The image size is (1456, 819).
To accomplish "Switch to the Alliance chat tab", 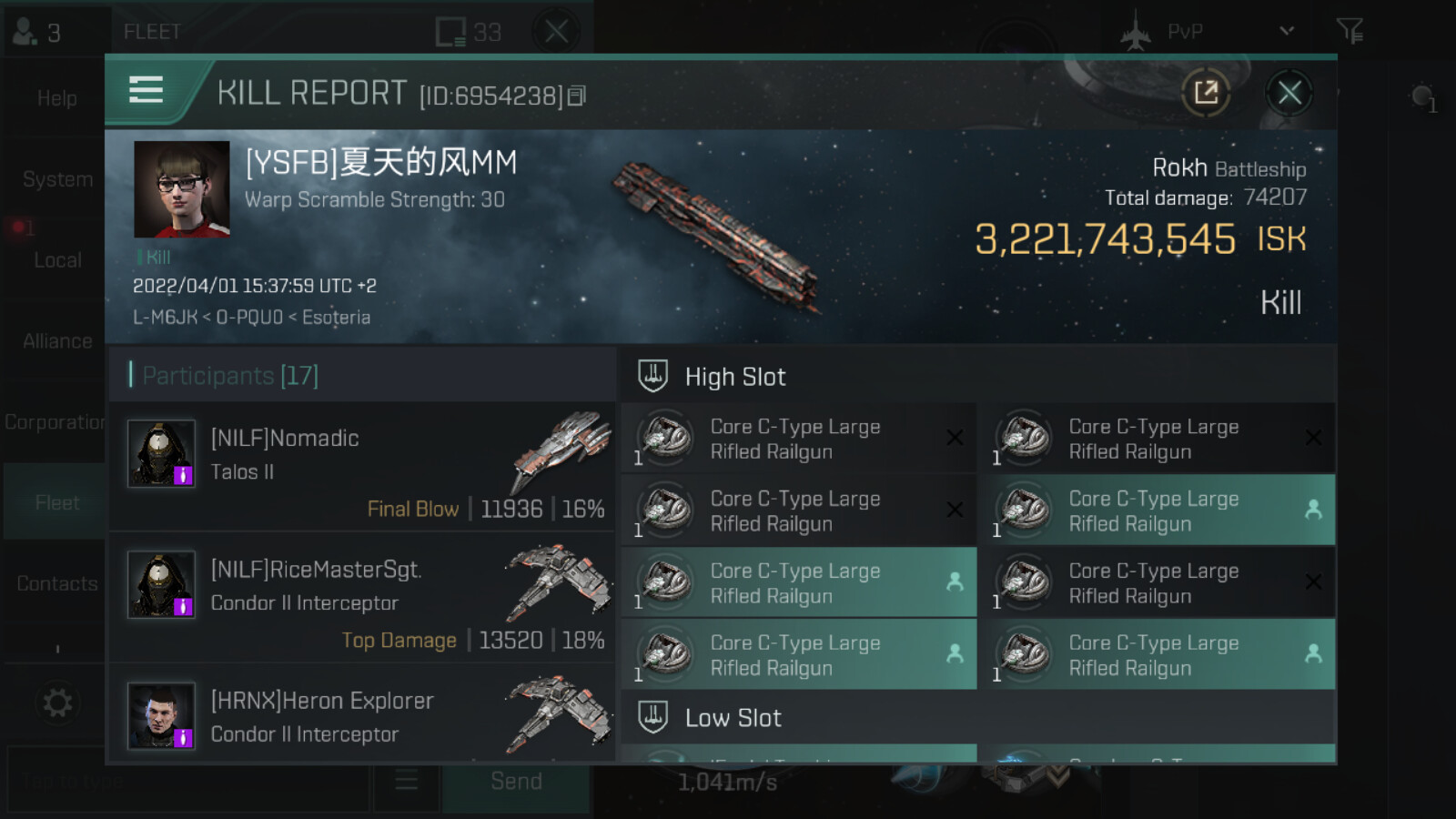I will point(57,341).
